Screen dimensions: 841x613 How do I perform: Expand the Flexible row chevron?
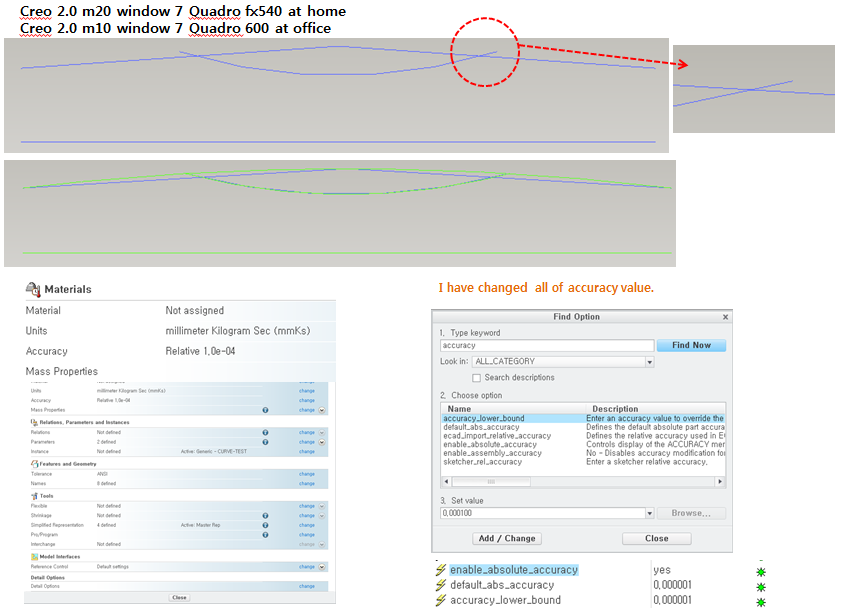click(322, 506)
